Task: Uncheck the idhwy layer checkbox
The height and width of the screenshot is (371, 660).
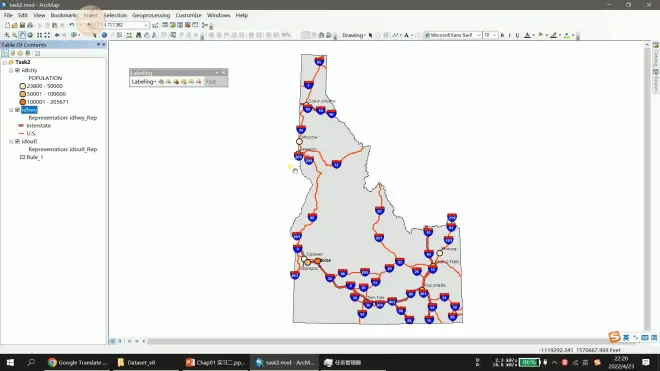Action: (17, 110)
